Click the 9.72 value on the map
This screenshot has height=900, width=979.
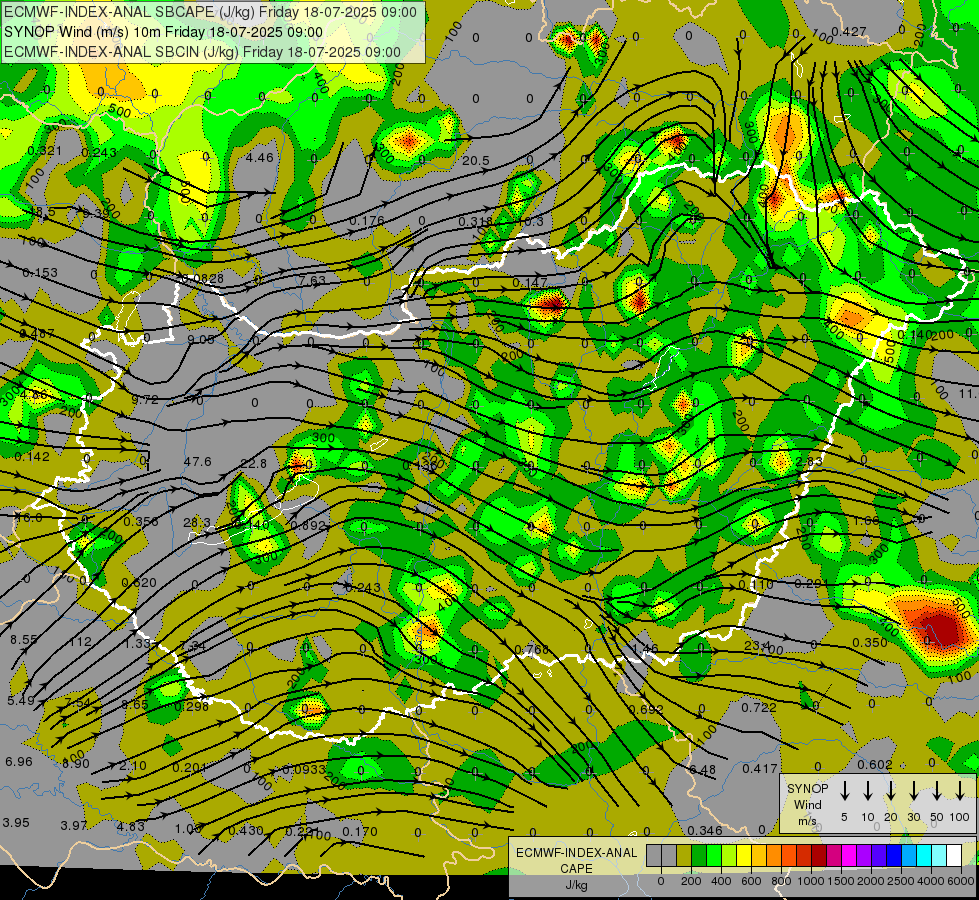click(x=145, y=399)
